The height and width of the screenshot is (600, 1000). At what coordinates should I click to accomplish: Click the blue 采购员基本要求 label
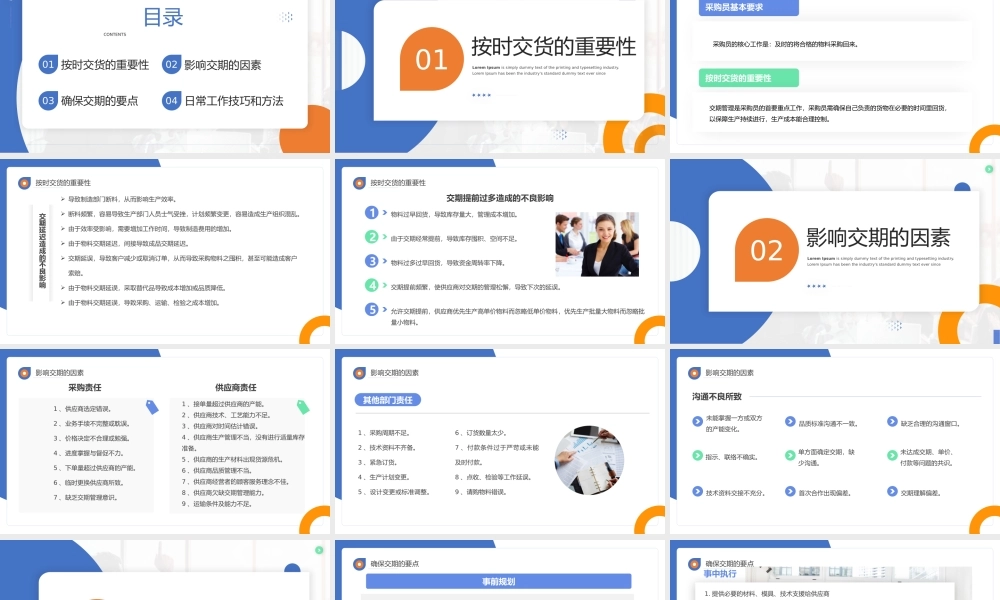point(749,8)
